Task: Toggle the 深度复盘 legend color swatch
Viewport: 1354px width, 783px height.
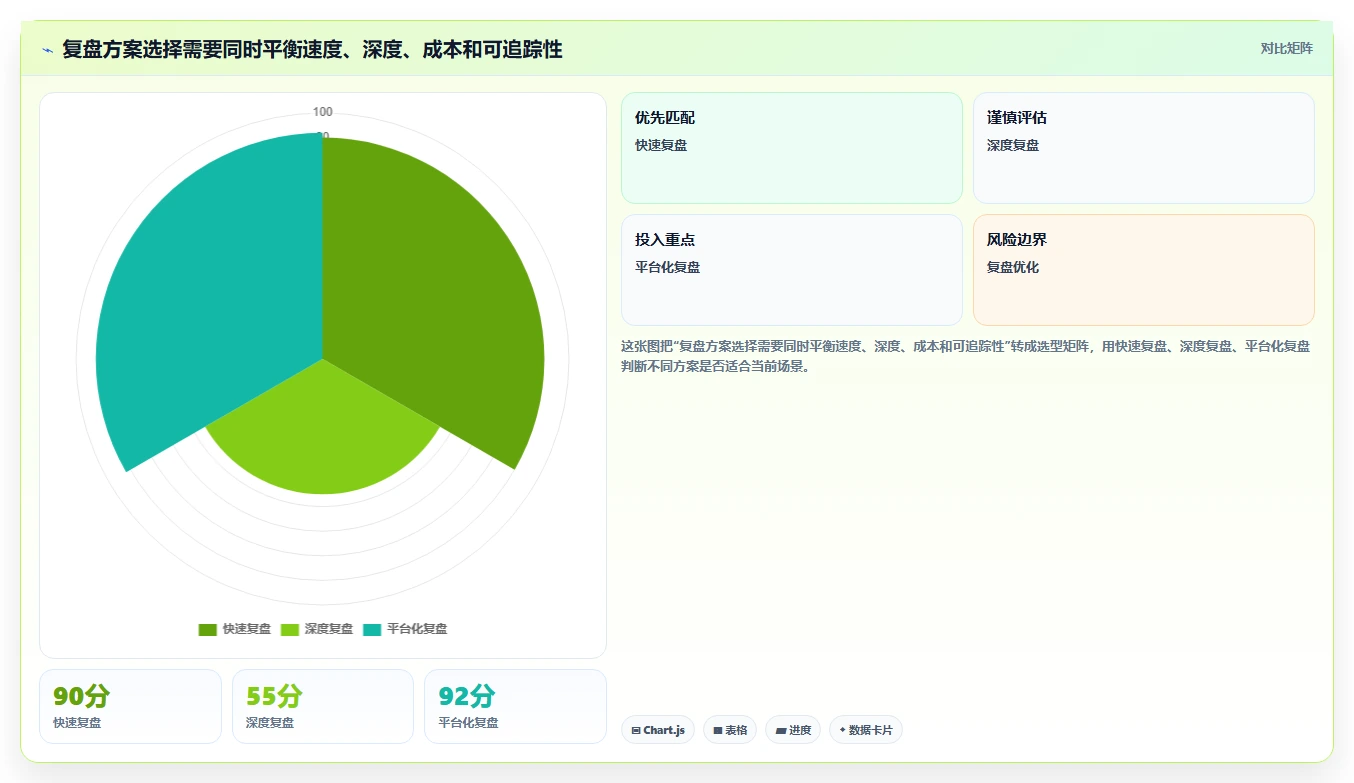Action: click(290, 629)
